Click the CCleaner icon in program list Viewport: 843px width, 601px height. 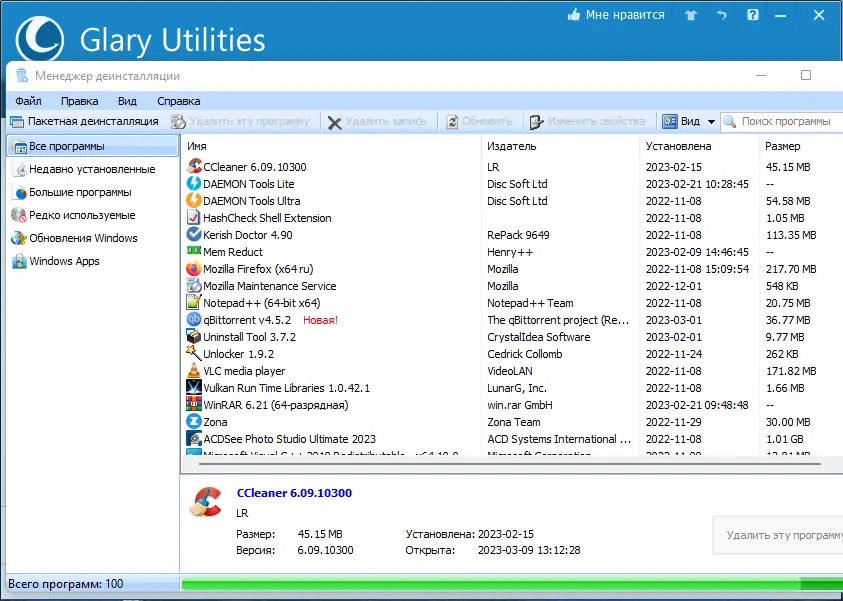[194, 166]
